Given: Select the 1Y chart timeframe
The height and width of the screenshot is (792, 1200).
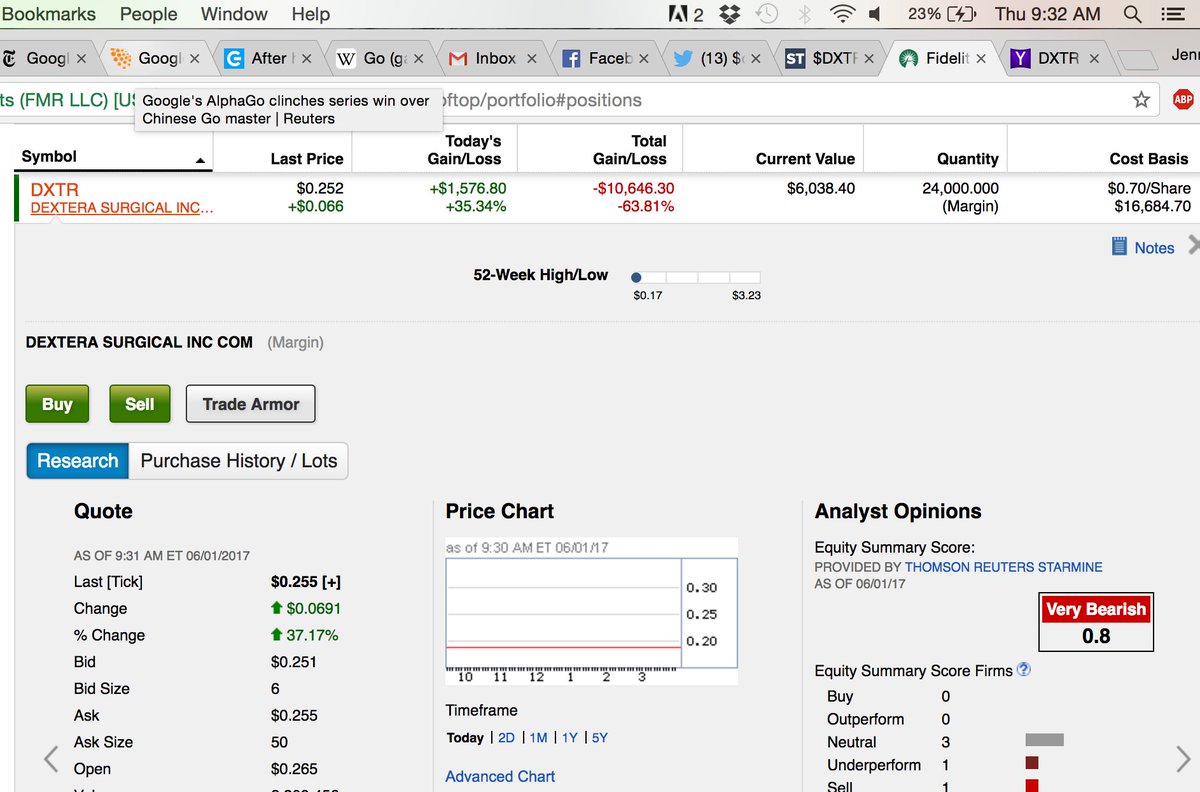Looking at the screenshot, I should 570,738.
